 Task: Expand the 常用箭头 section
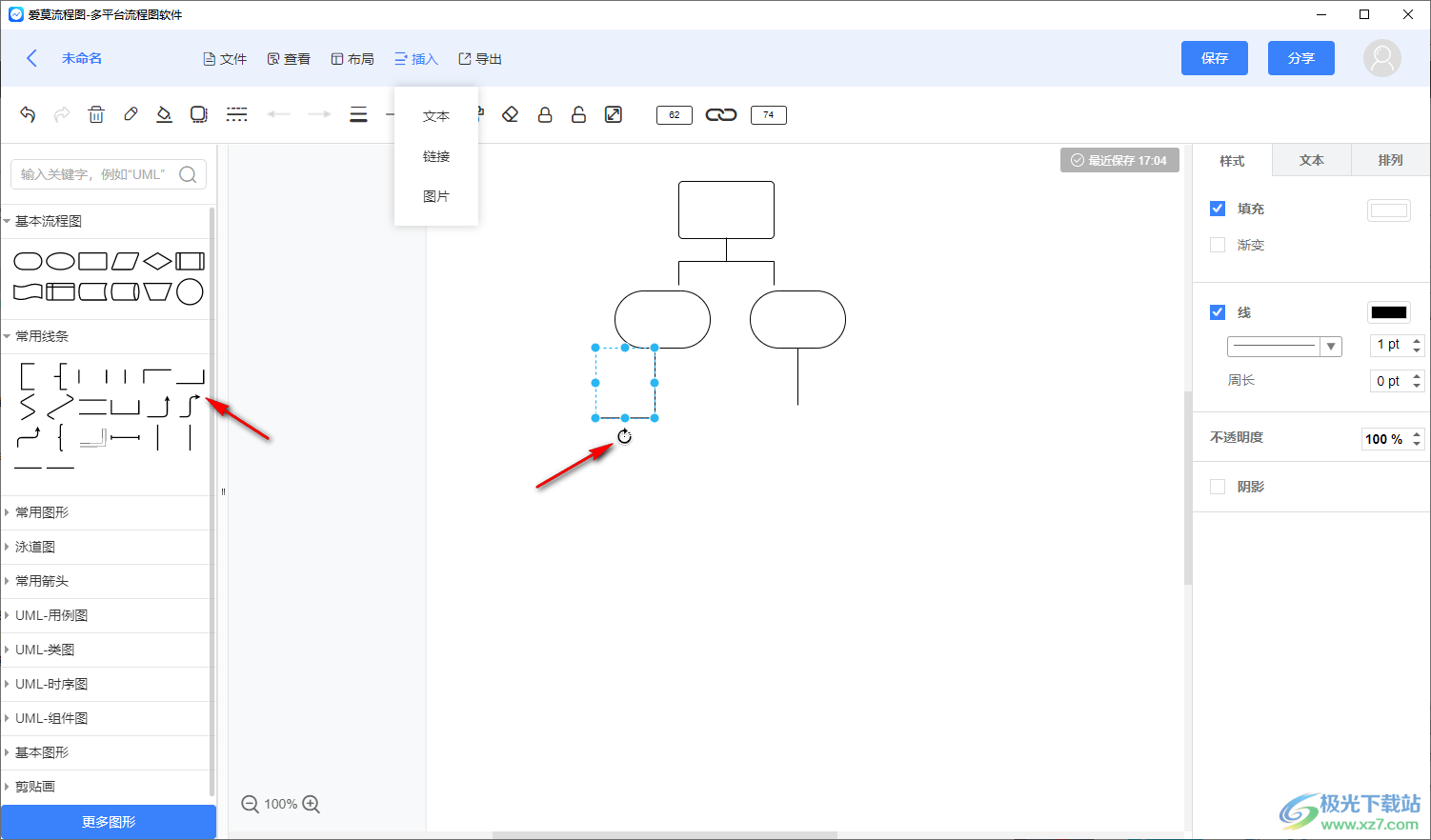[x=105, y=581]
